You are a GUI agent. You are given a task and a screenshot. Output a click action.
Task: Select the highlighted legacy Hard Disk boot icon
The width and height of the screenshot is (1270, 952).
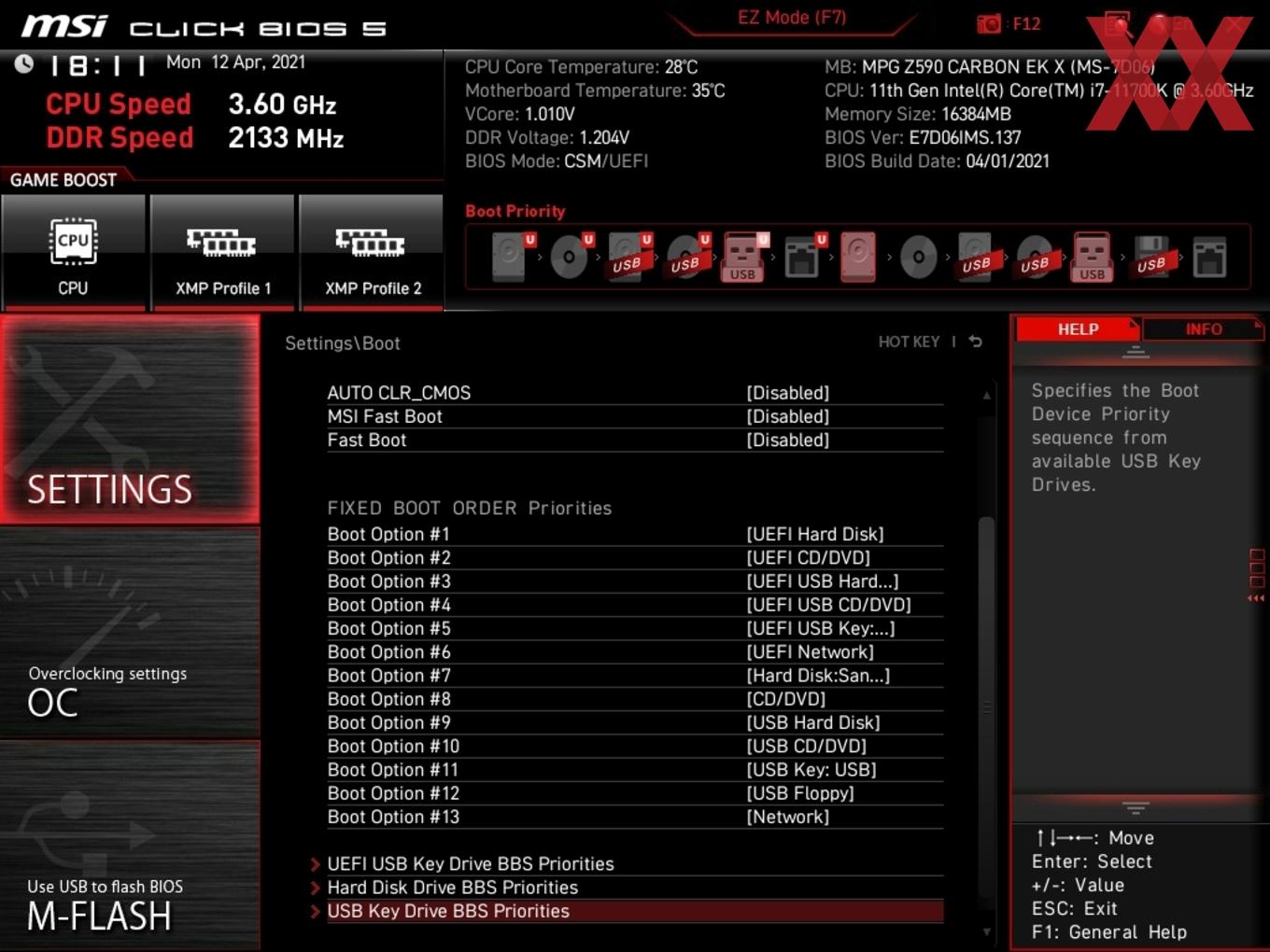pos(858,258)
